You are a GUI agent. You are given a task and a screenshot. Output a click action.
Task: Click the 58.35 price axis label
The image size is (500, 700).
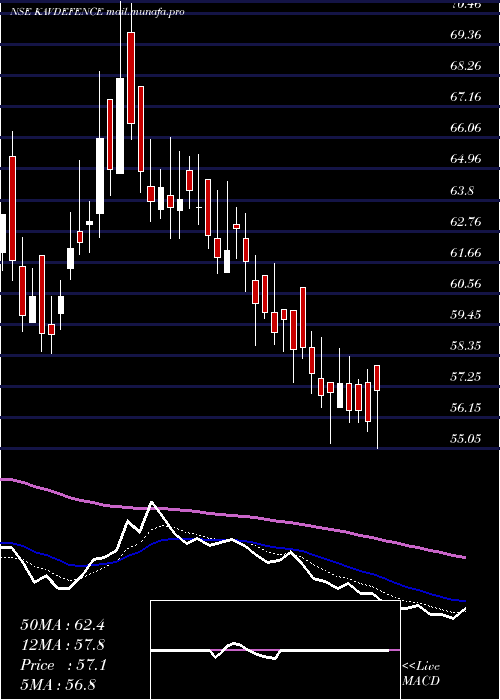466,346
